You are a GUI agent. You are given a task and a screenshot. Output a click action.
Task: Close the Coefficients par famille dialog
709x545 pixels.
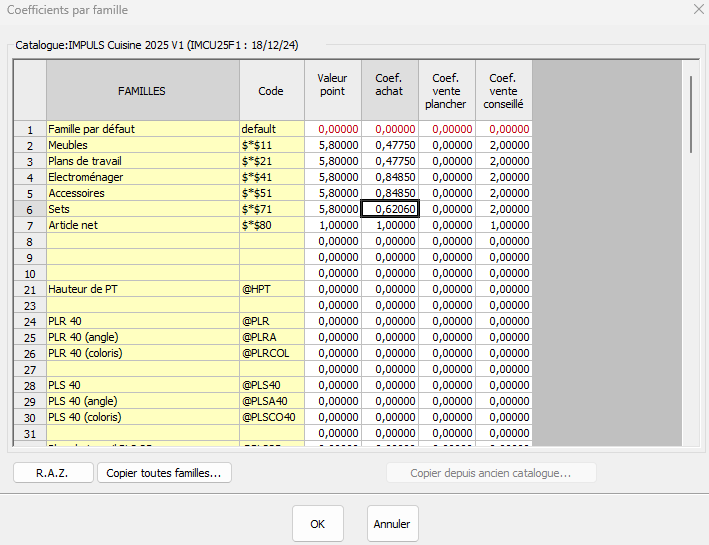pos(695,10)
